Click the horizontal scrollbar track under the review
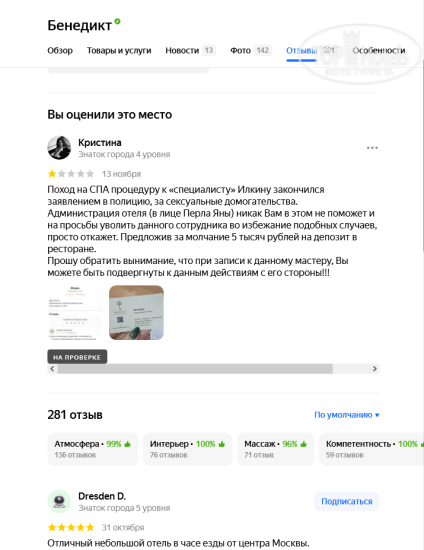 click(213, 369)
